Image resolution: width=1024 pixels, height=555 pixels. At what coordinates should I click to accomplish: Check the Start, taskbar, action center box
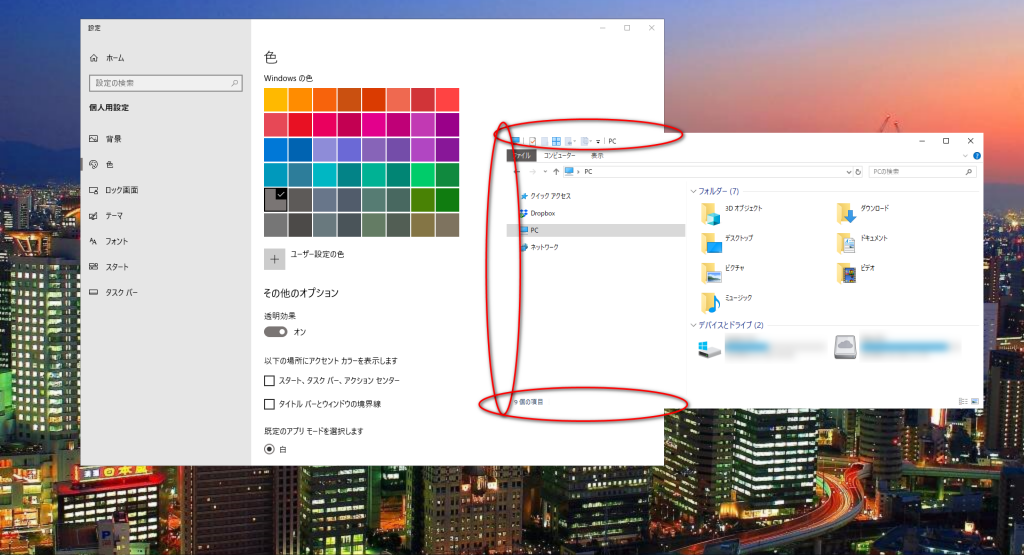[x=269, y=381]
